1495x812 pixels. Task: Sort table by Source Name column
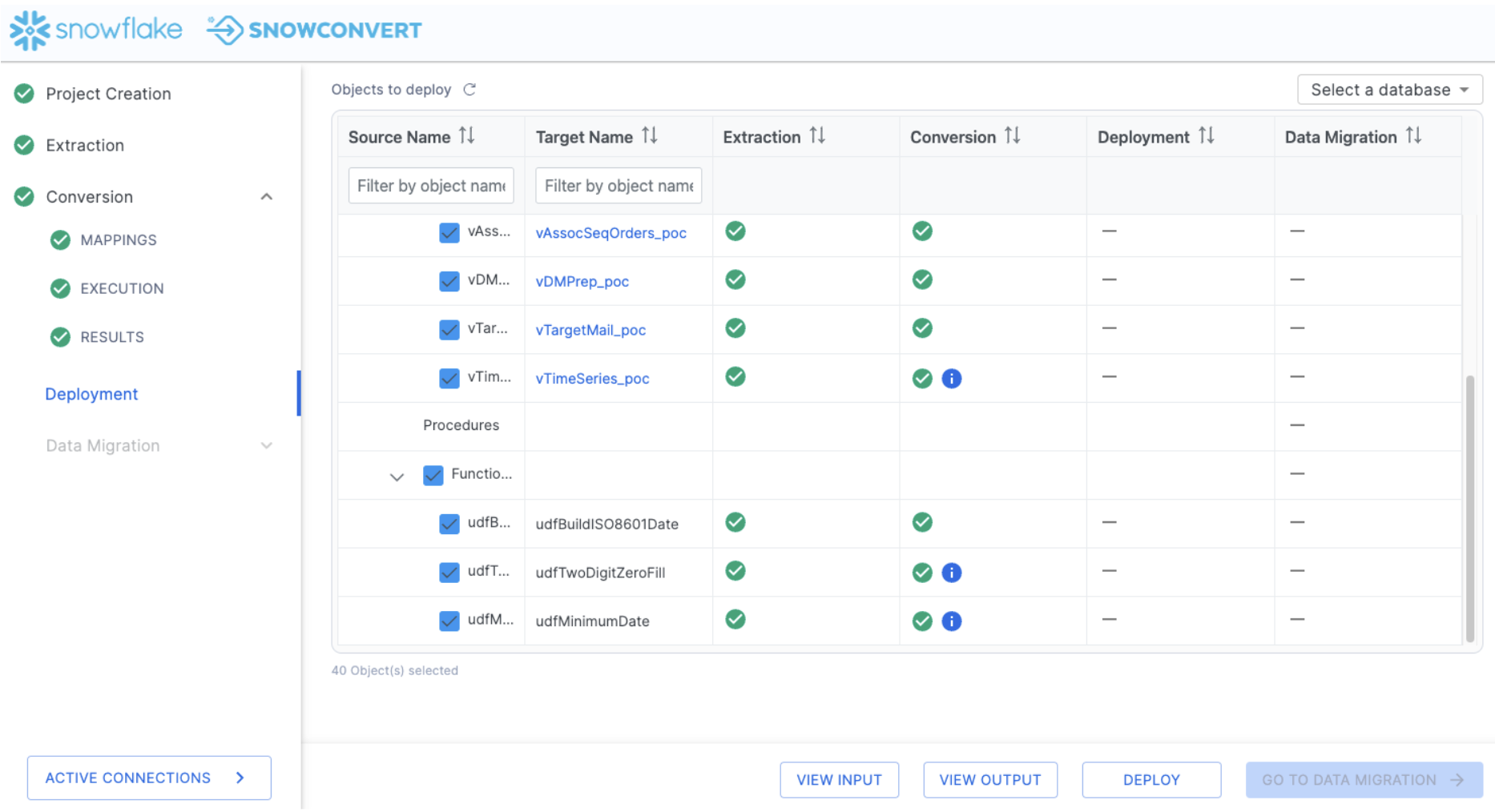(x=466, y=136)
